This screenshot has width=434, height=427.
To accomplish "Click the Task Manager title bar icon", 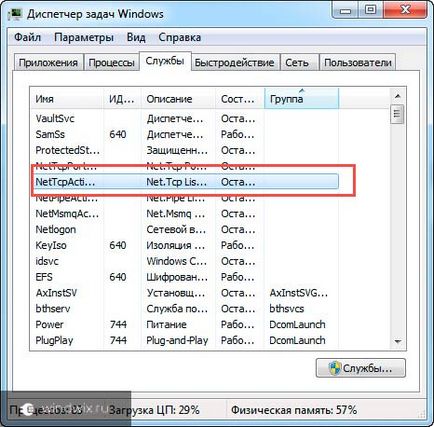I will click(x=15, y=14).
